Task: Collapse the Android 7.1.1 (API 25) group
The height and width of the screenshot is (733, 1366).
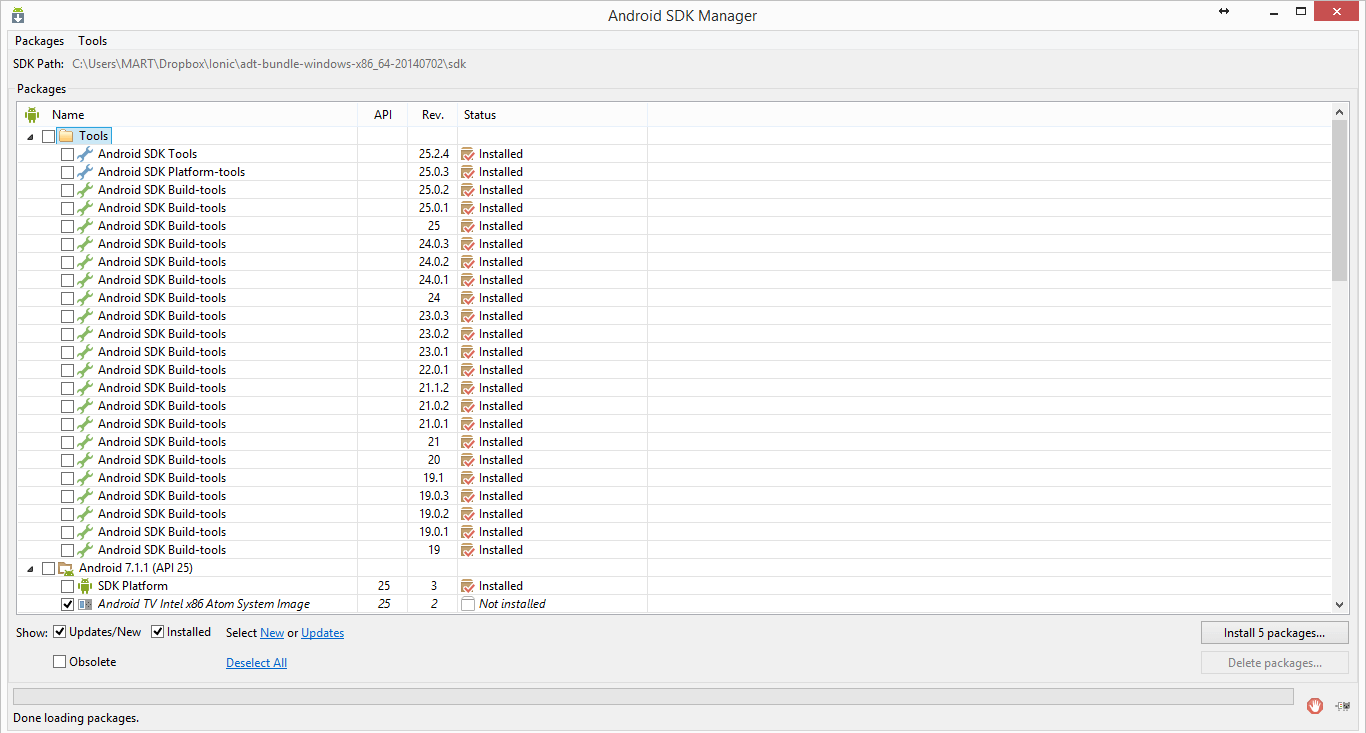Action: point(30,568)
